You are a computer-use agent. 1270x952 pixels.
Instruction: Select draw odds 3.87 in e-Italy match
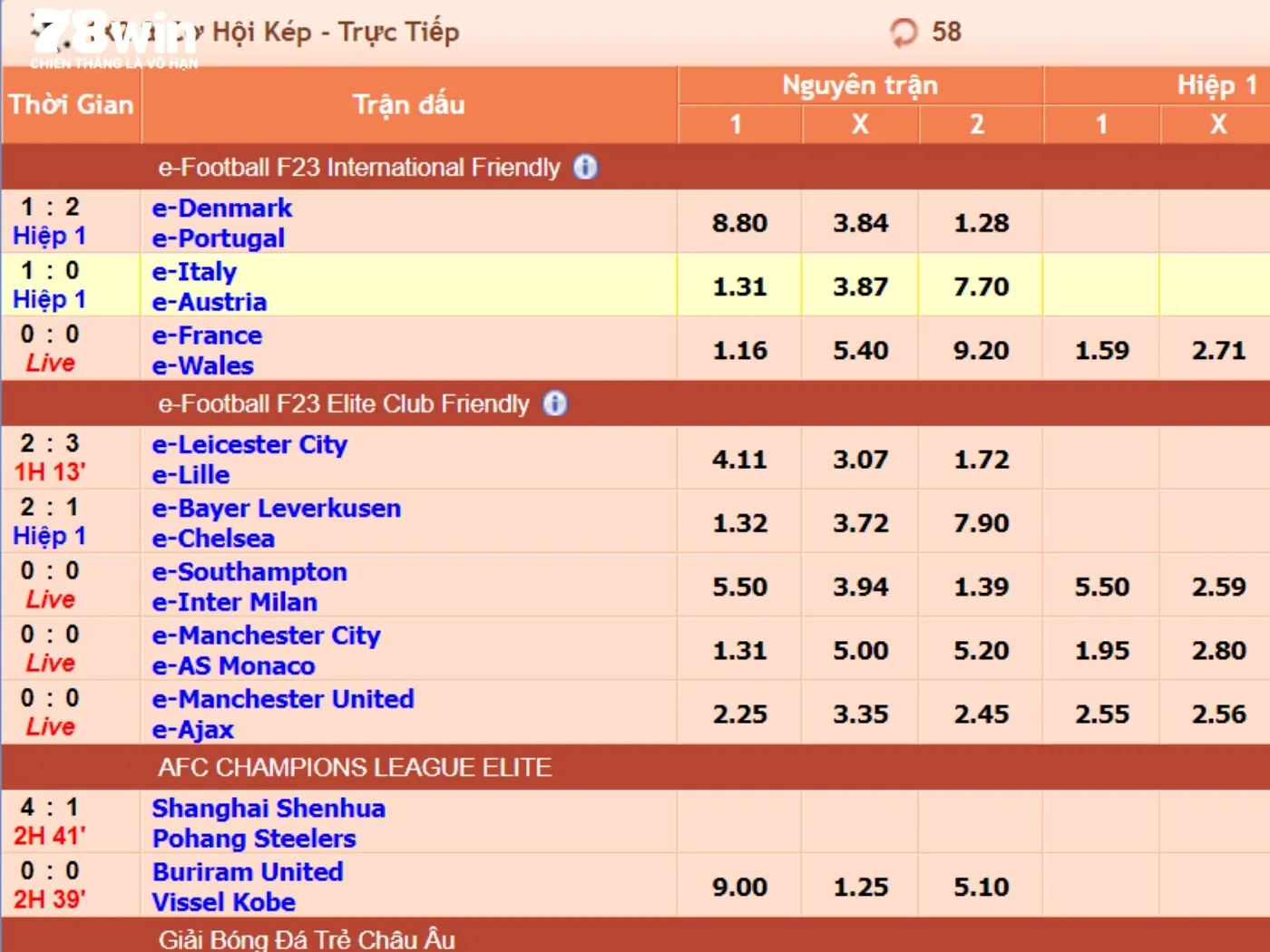(x=861, y=287)
